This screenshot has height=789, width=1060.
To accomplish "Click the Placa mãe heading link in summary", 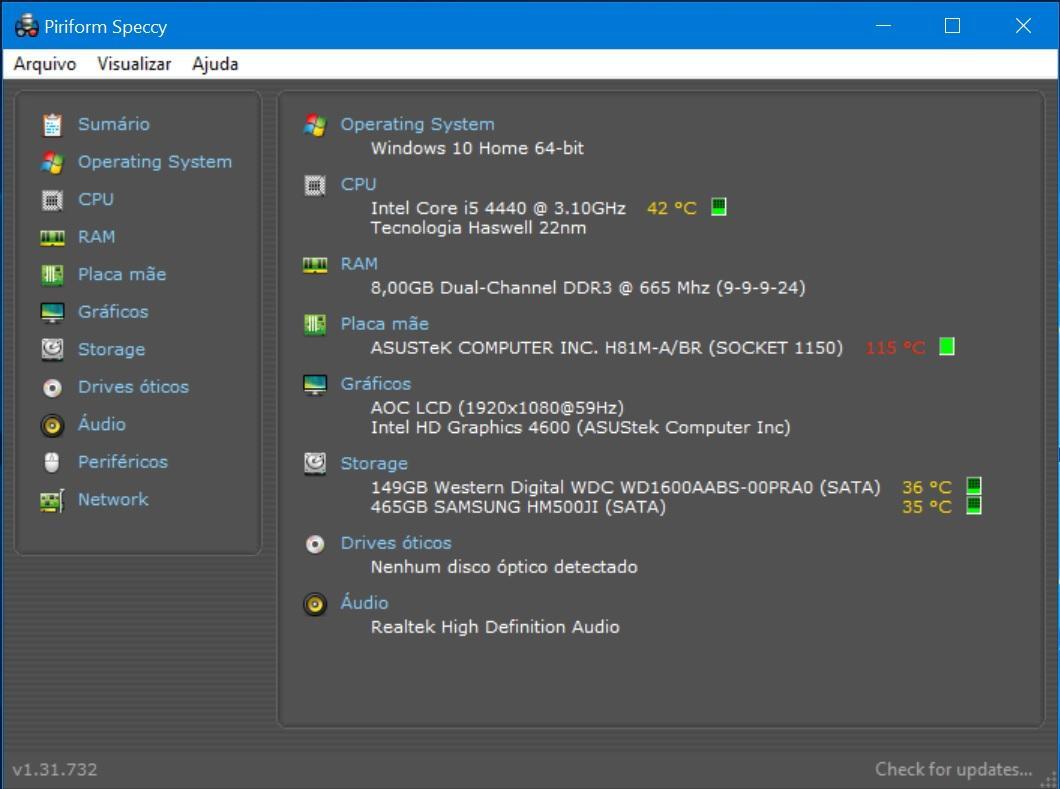I will click(x=385, y=324).
